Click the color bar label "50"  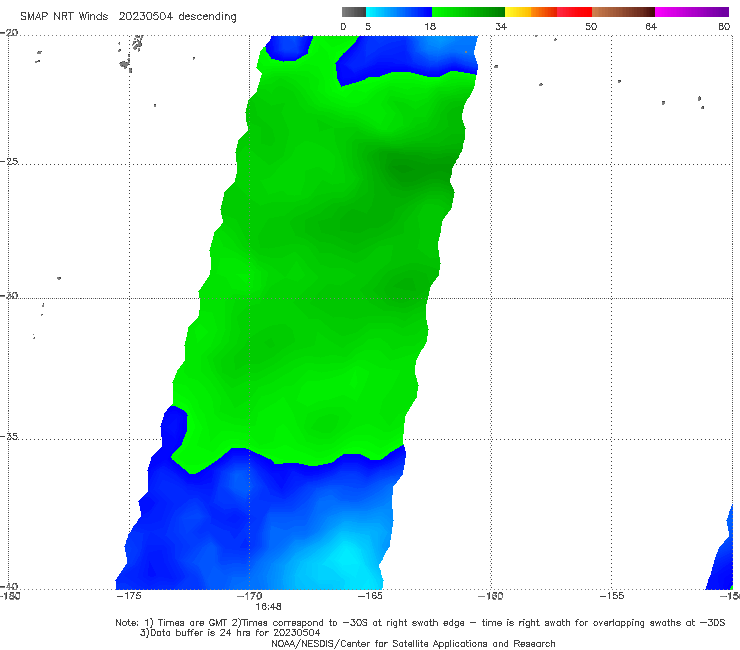coord(591,26)
